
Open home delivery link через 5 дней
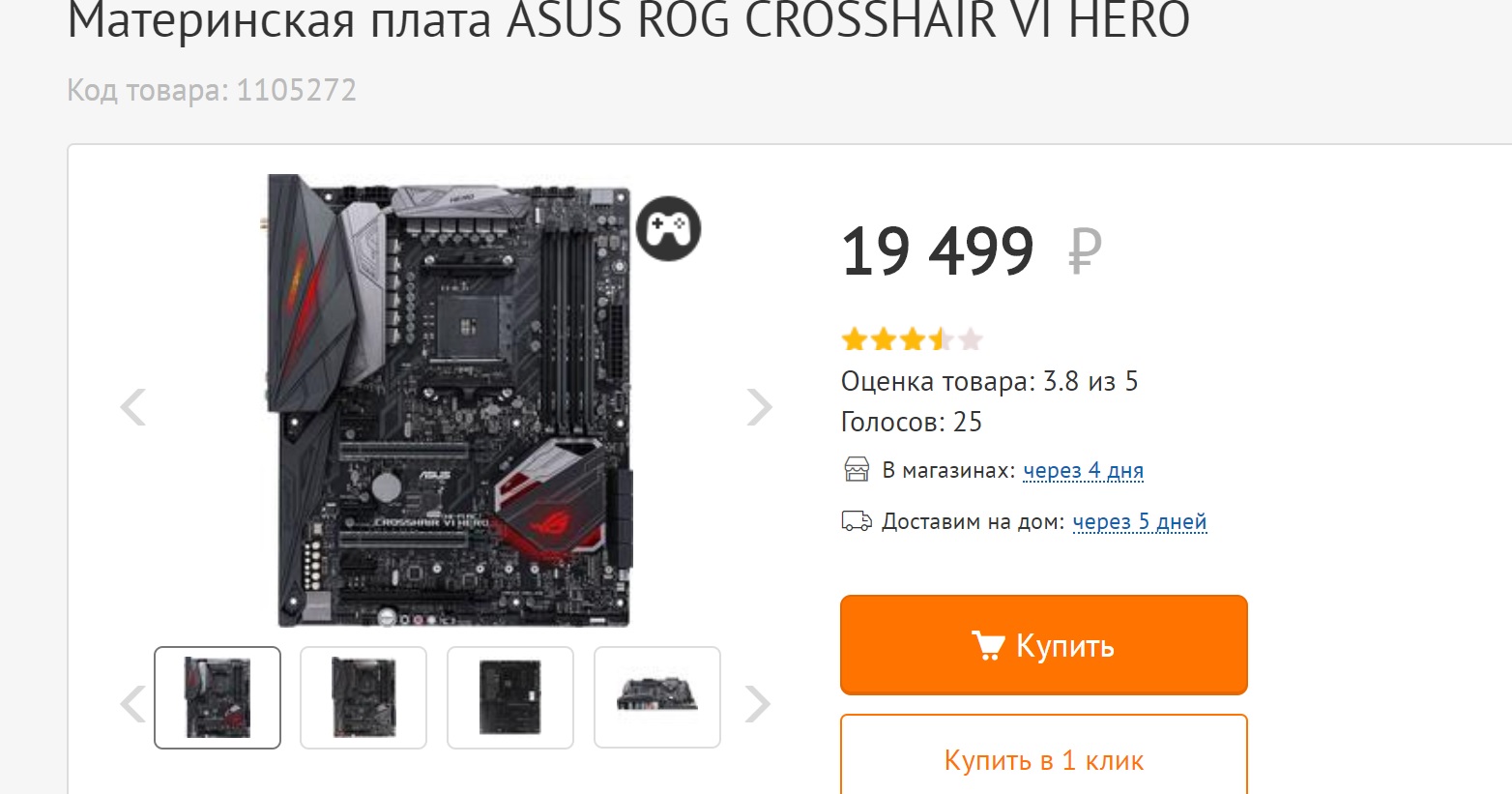point(1140,522)
